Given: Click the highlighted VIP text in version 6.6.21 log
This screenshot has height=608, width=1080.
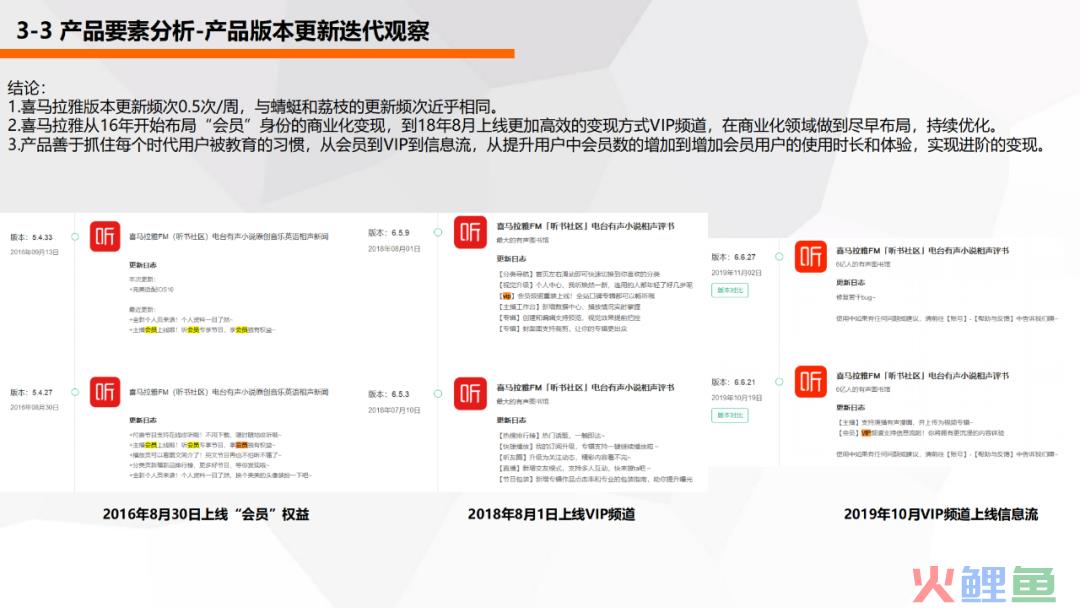Looking at the screenshot, I should (x=866, y=433).
